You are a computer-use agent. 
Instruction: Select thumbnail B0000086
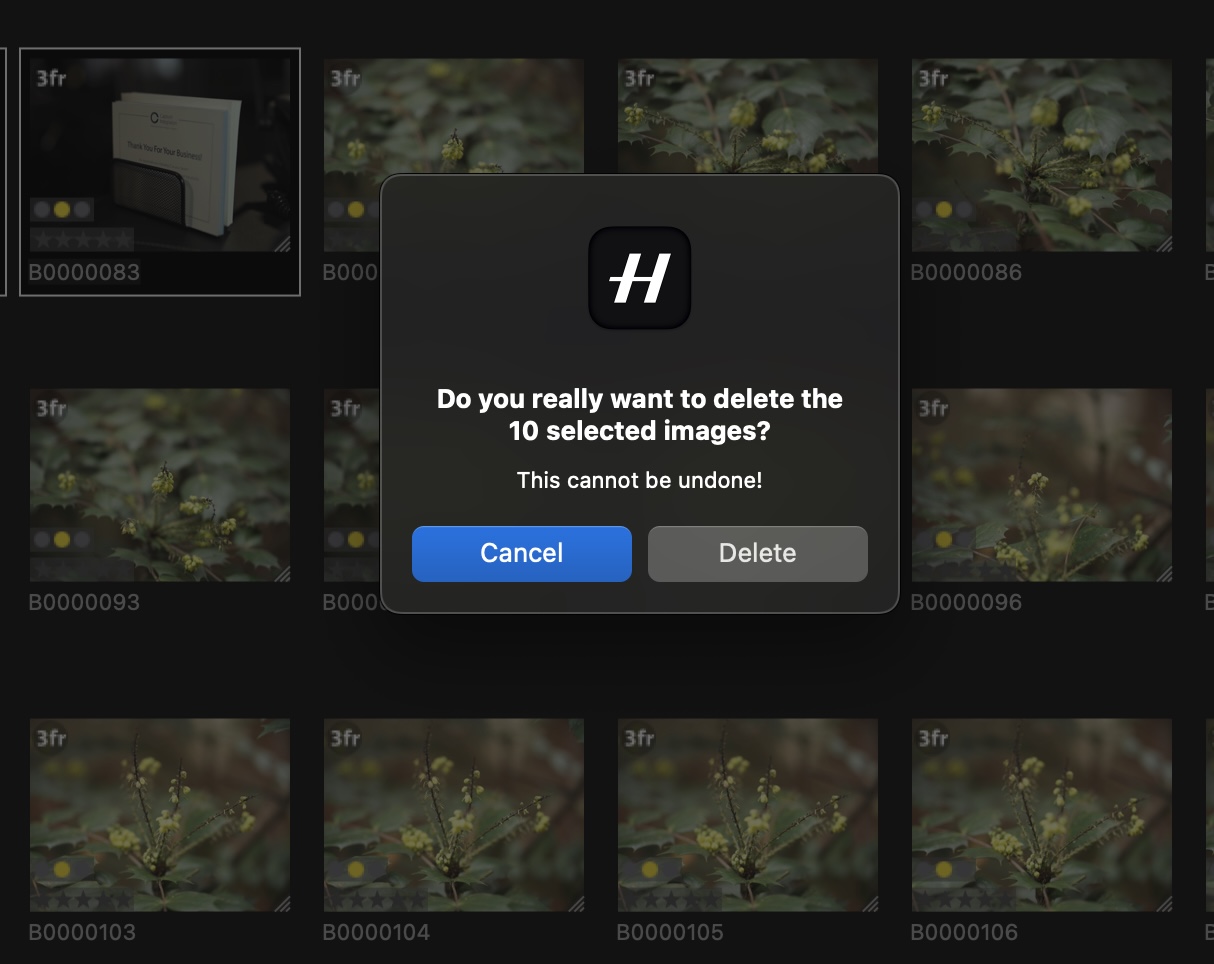point(1042,155)
